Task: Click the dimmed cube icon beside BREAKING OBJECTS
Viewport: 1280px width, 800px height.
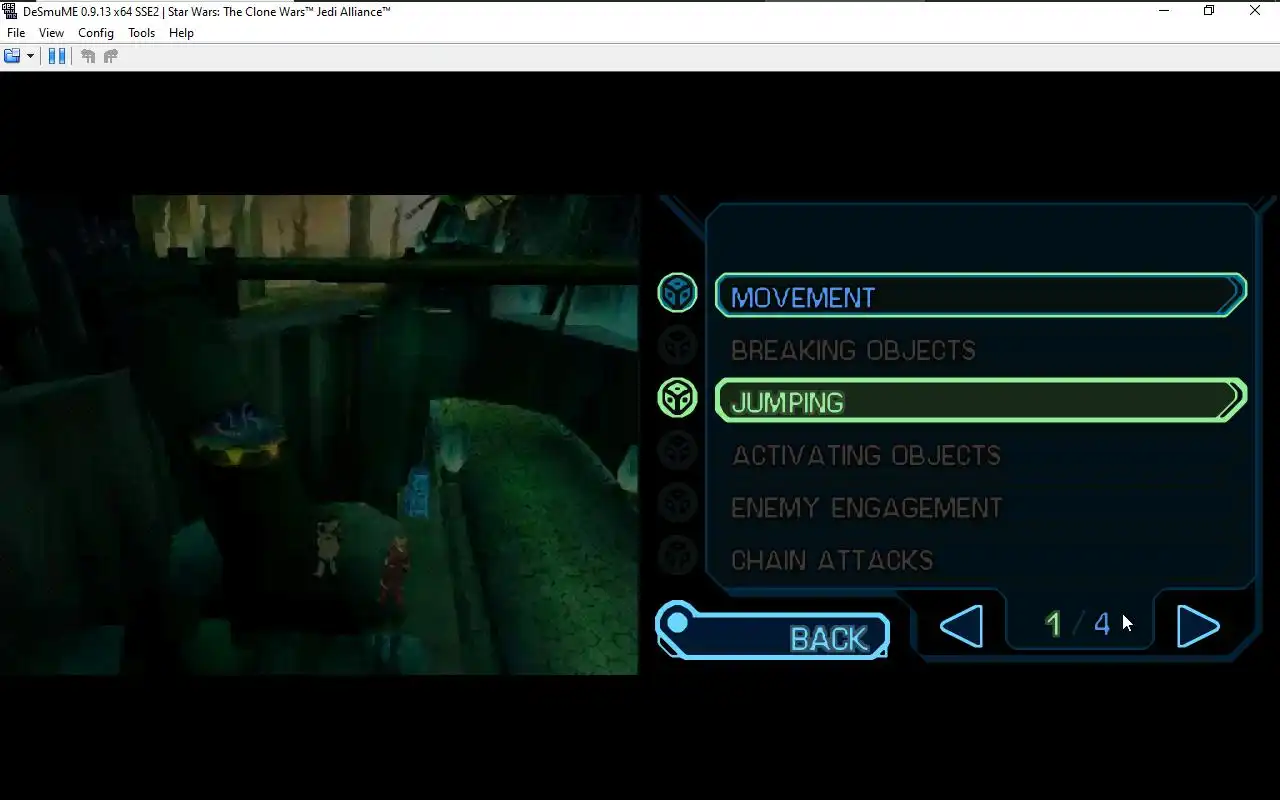Action: point(677,346)
